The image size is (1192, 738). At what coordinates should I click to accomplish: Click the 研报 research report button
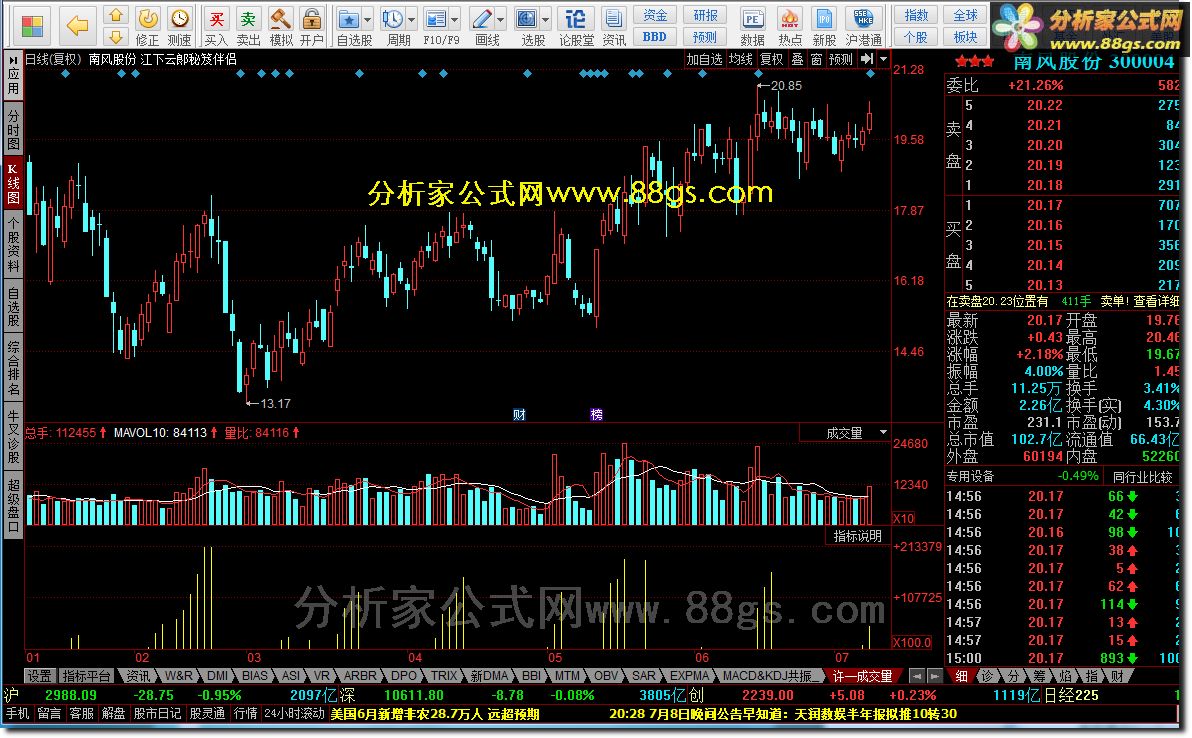705,15
